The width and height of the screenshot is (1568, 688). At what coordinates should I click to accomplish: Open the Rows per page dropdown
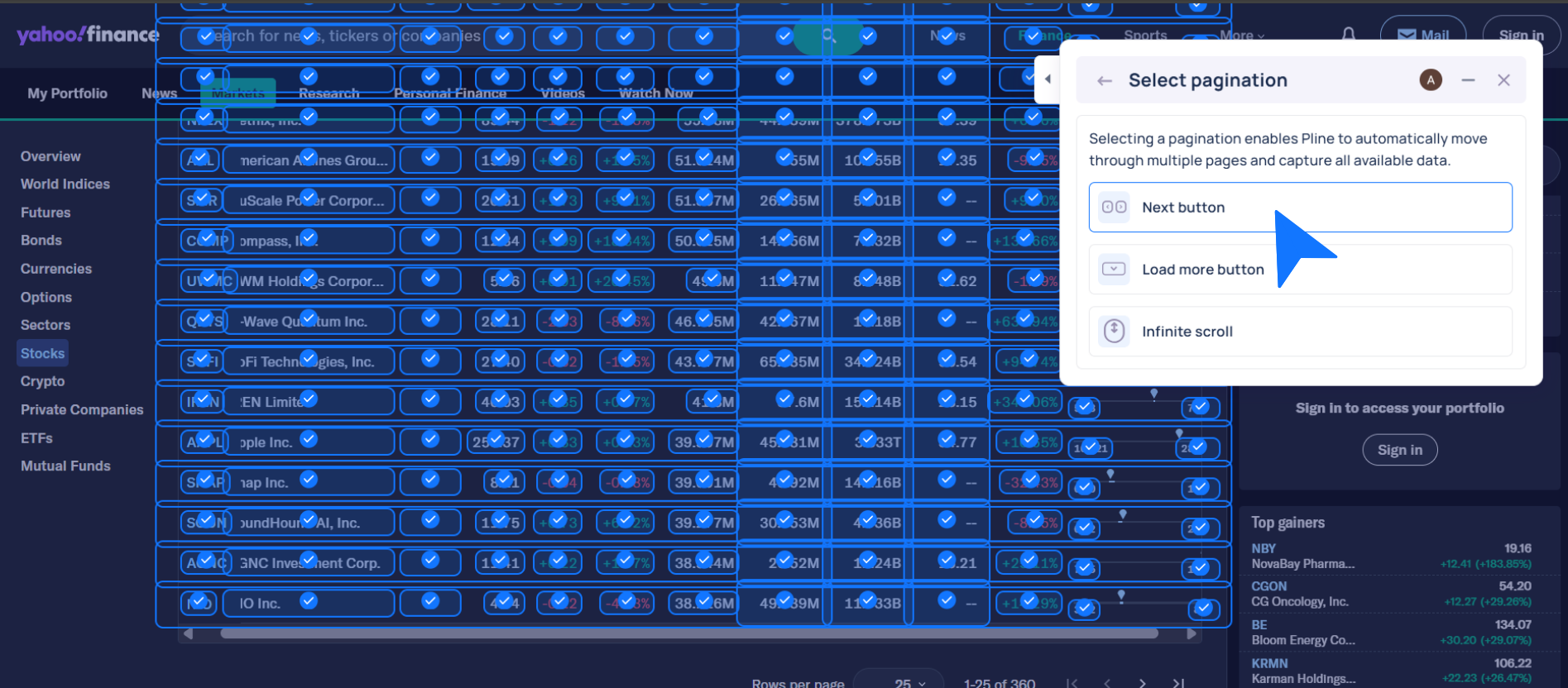coord(909,683)
